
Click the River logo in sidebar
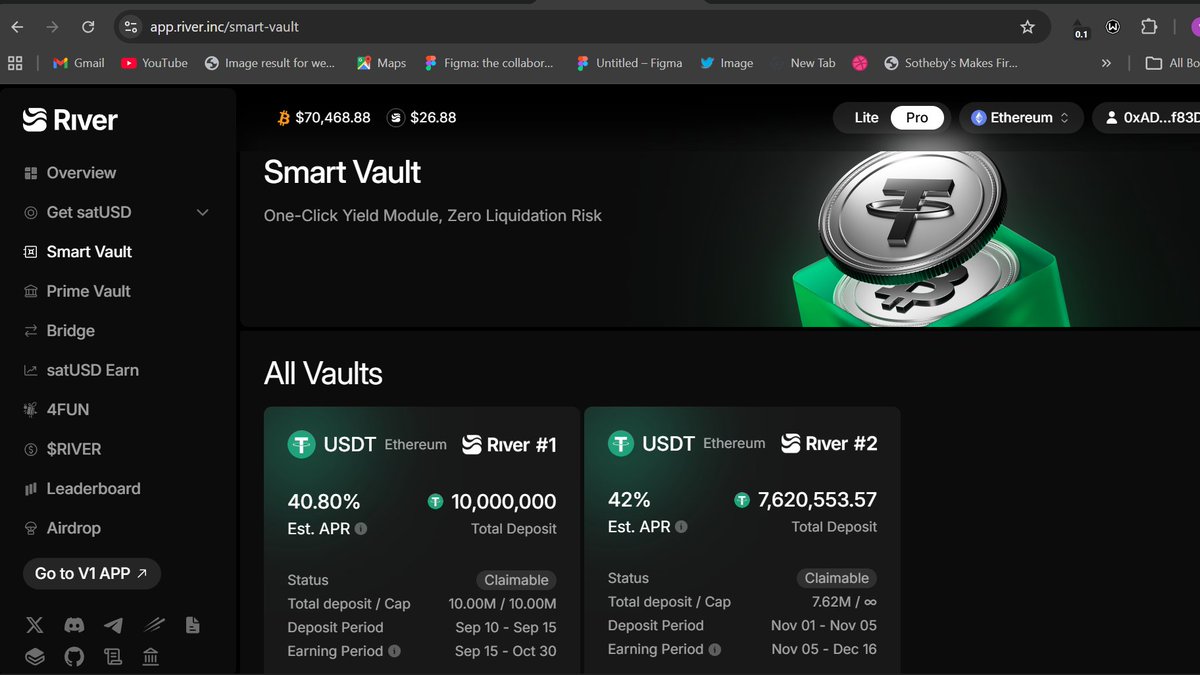click(x=70, y=120)
